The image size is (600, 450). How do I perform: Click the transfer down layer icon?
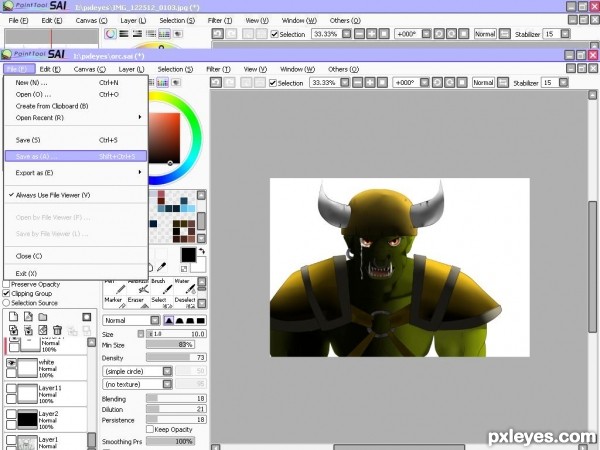[13, 330]
